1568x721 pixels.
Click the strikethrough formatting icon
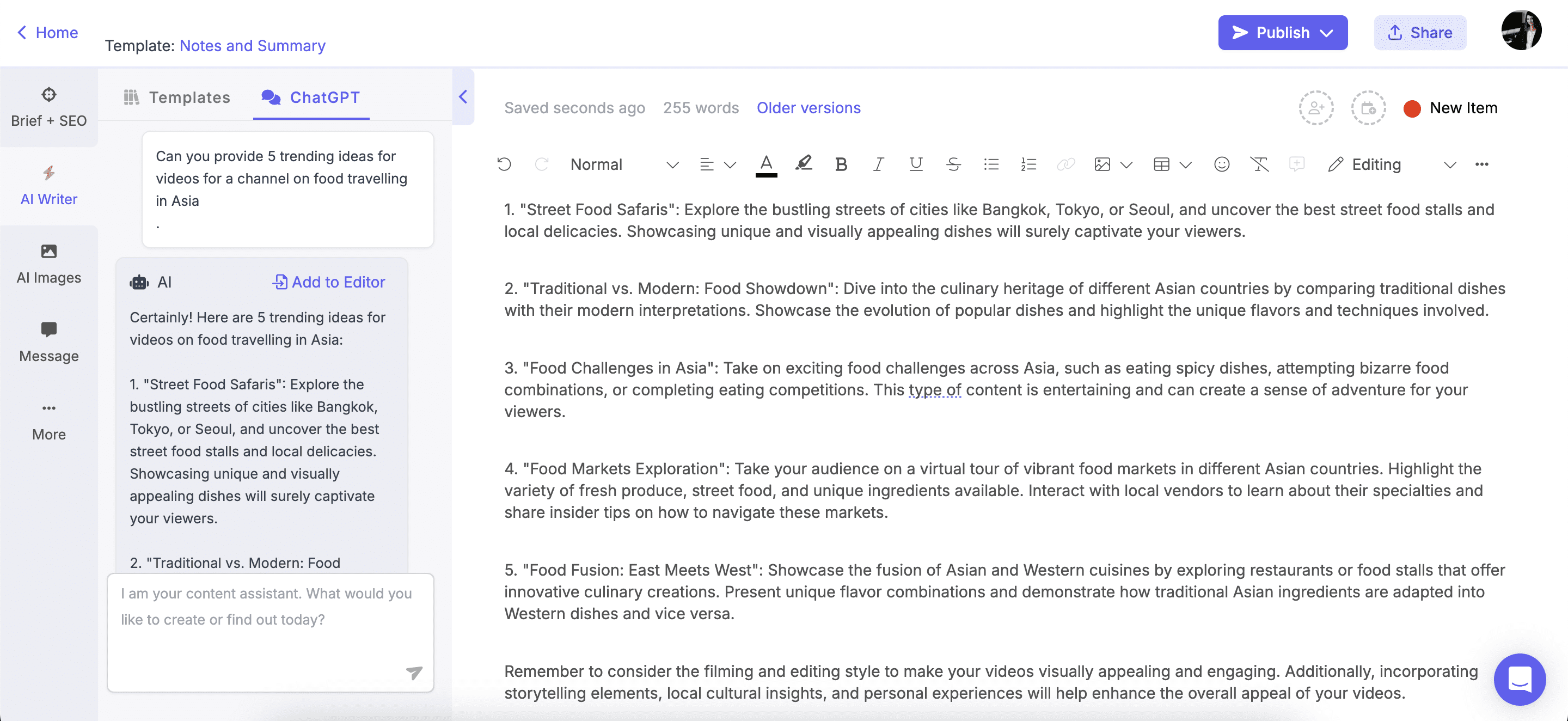click(x=951, y=163)
